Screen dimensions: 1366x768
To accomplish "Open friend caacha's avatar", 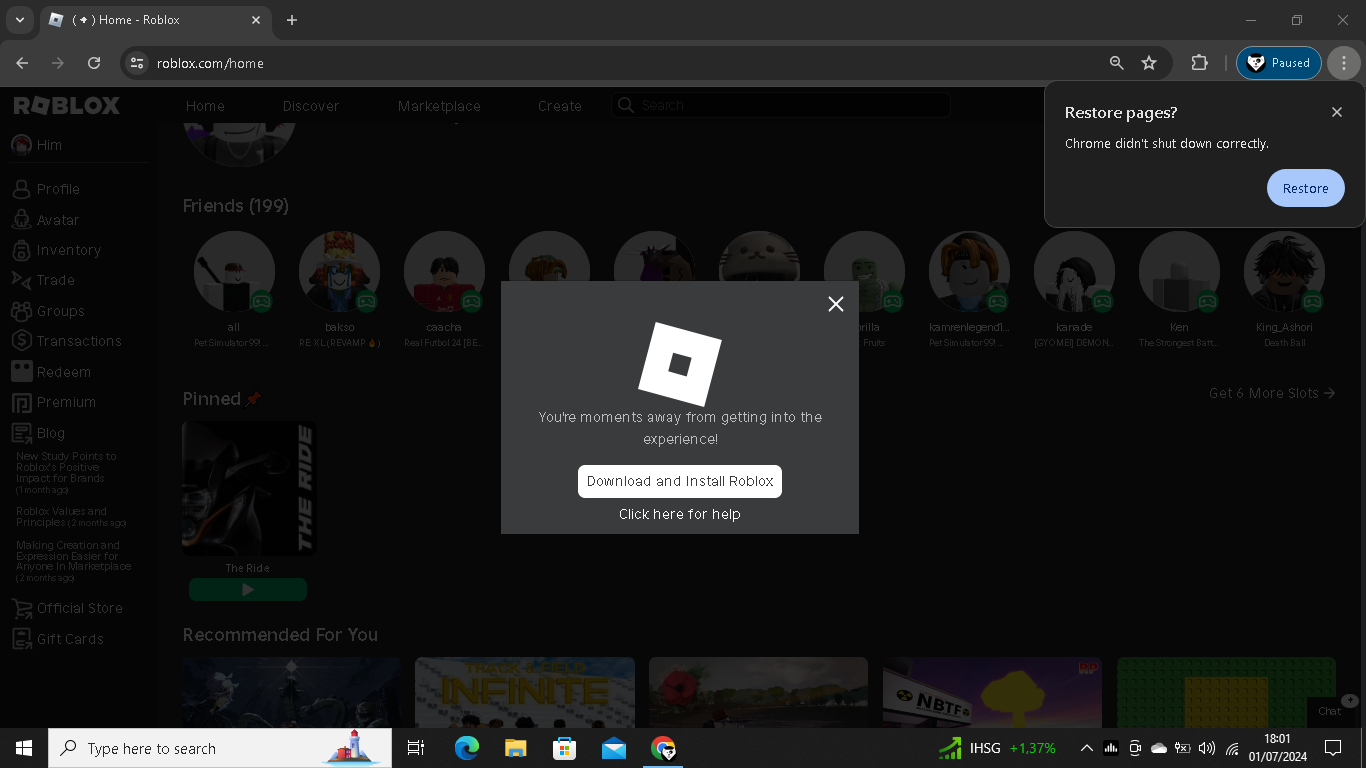I will coord(444,272).
